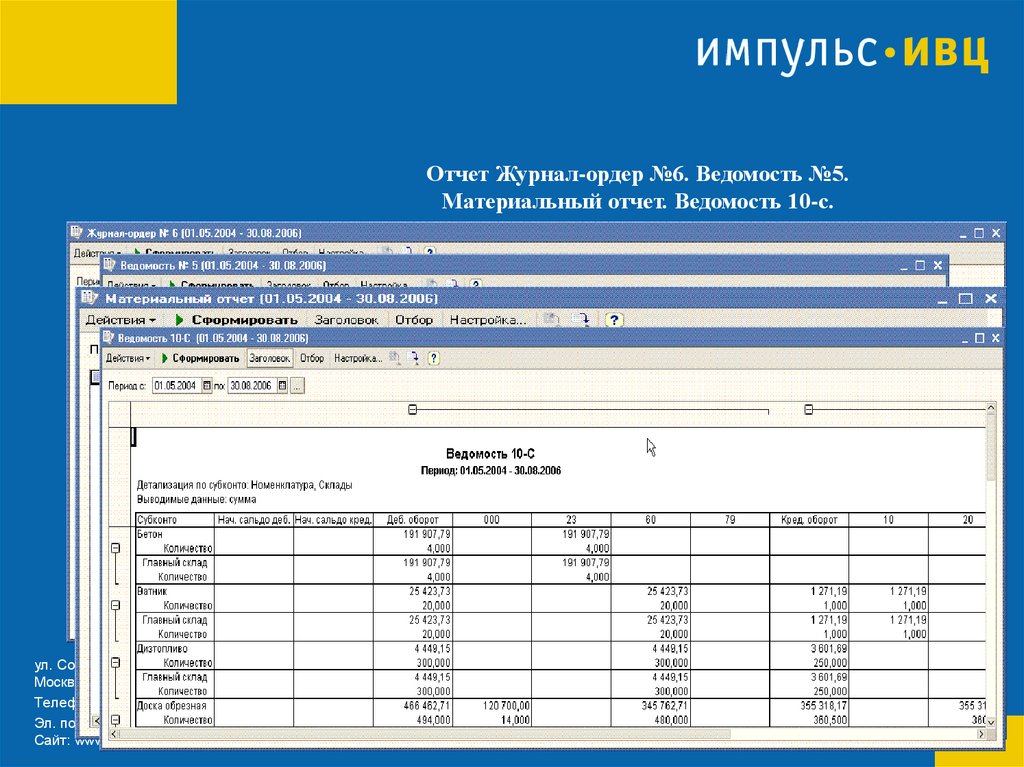1024x767 pixels.
Task: Click Ведомость № 5 window title icon
Action: (110, 265)
